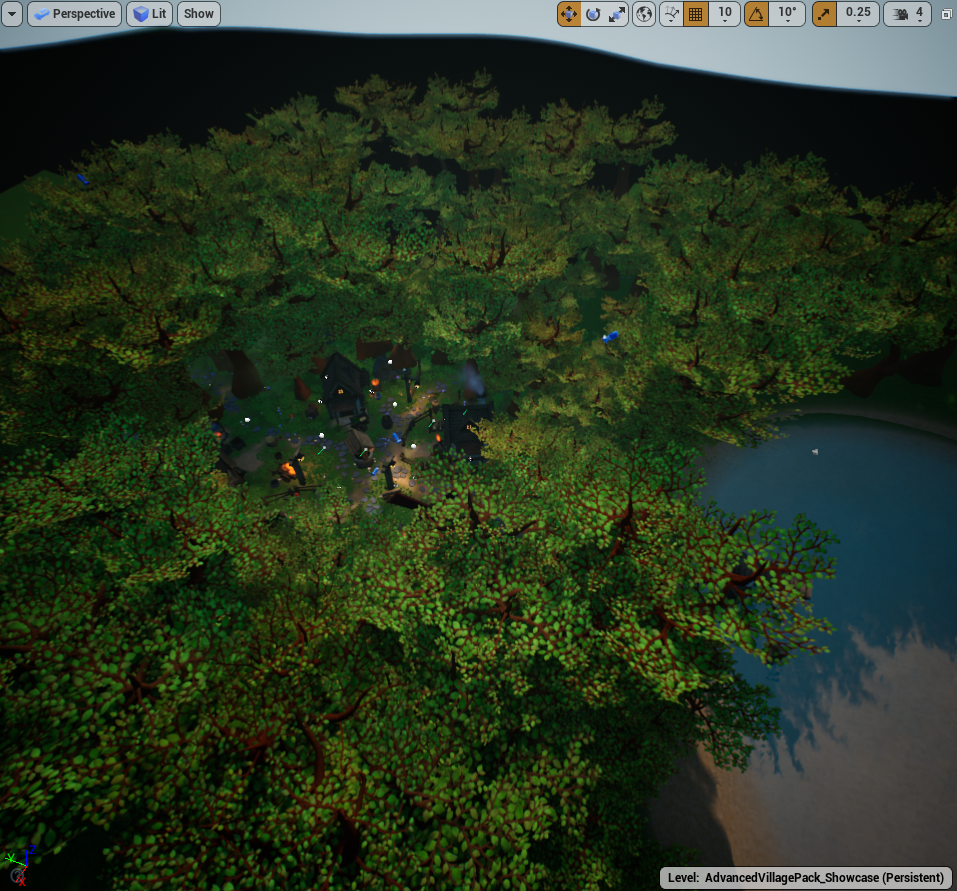Select the Translate (move) tool
The width and height of the screenshot is (957, 891).
(569, 13)
